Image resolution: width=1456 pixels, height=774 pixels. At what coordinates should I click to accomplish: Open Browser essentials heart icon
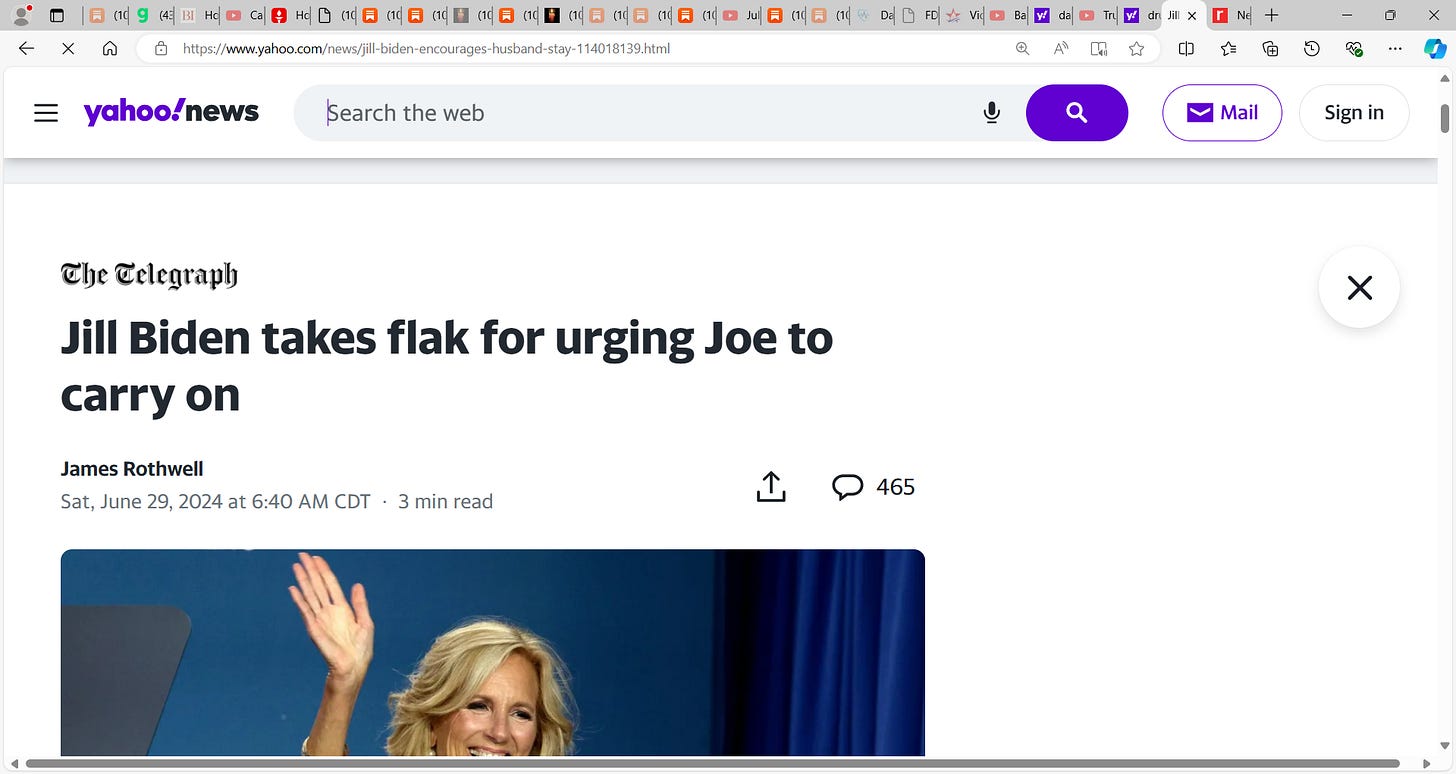tap(1354, 48)
